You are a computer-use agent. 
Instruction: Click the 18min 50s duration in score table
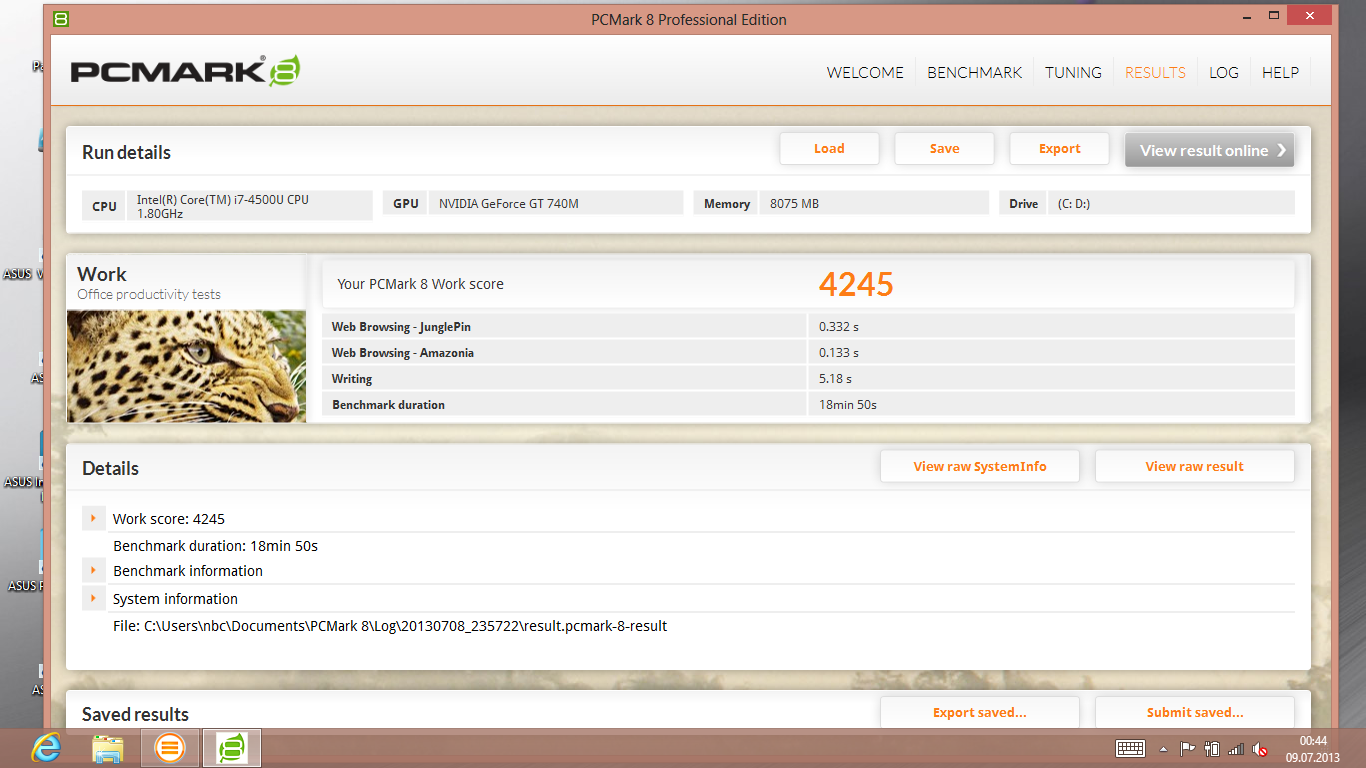click(848, 405)
